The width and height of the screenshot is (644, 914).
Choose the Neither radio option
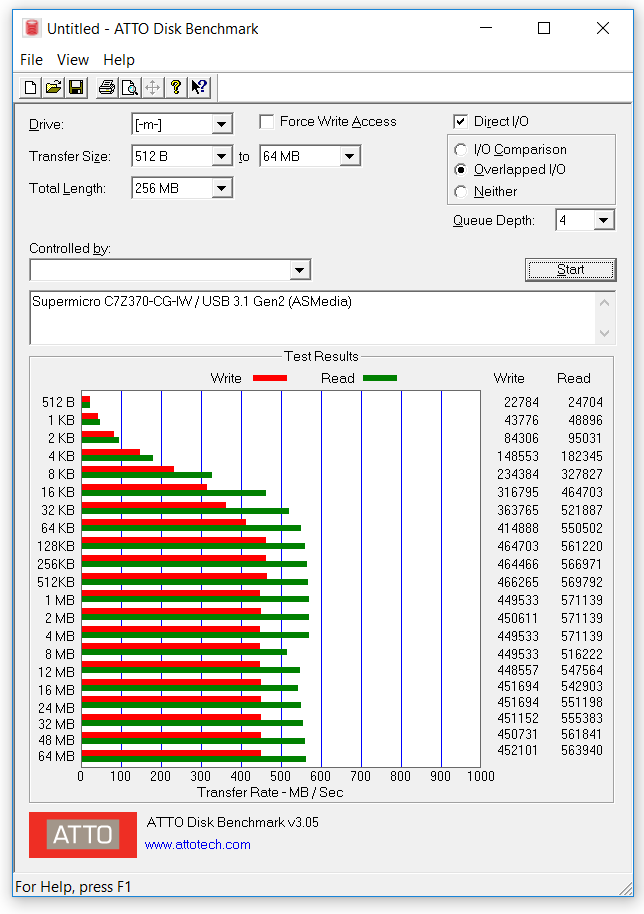coord(460,191)
